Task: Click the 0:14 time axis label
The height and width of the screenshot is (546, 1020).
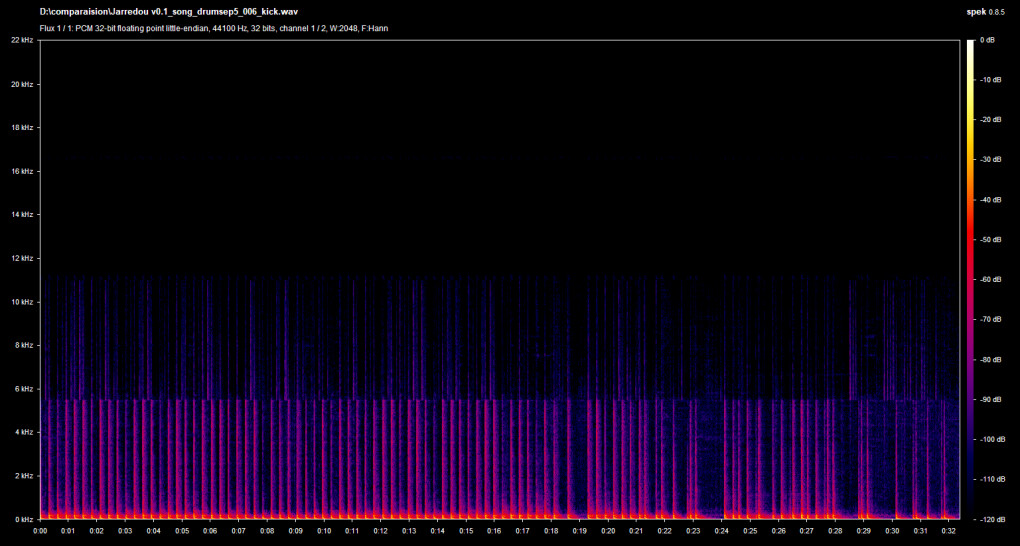Action: point(437,531)
